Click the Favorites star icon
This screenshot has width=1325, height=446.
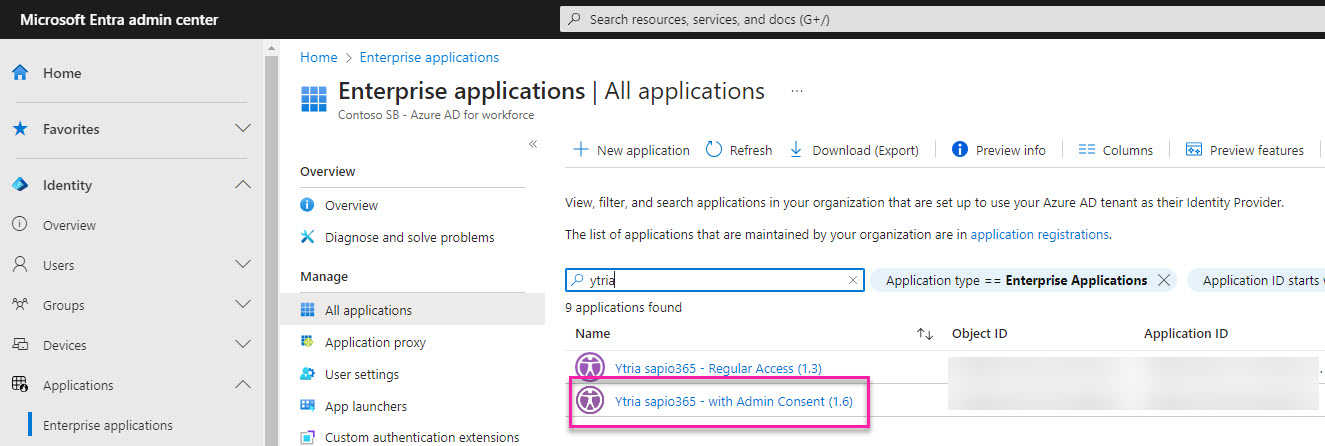pyautogui.click(x=20, y=129)
